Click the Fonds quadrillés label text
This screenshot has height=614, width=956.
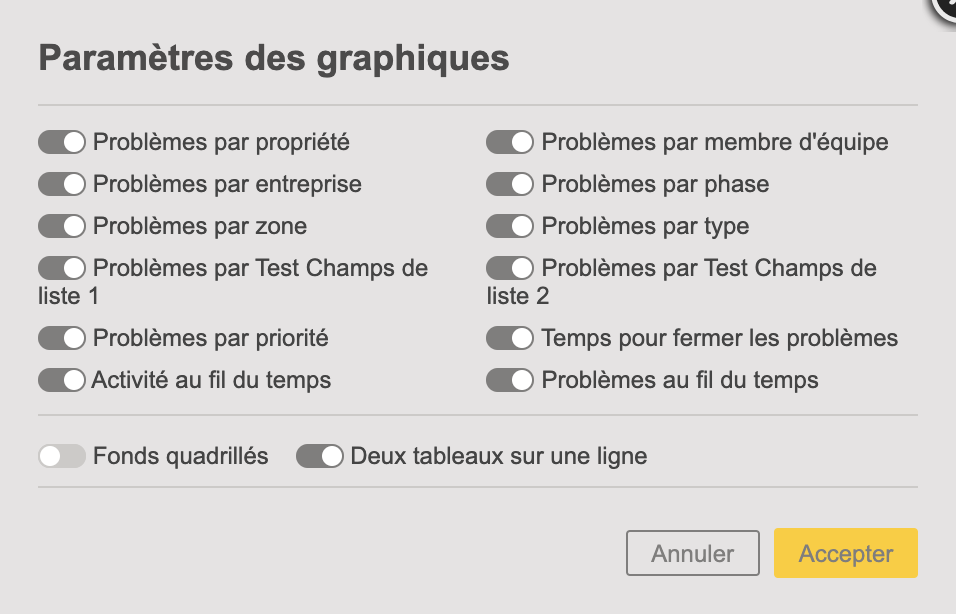coord(180,457)
